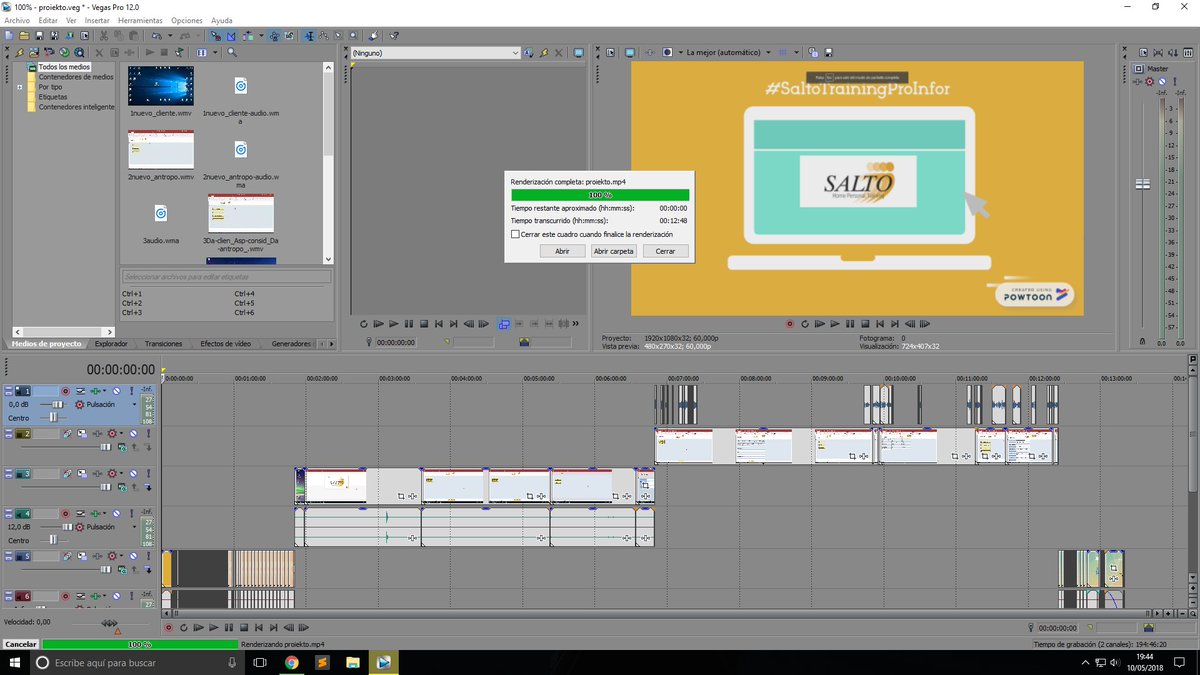Screen dimensions: 1200x675
Task: Expand track 1 Pulsación automation dropdown
Action: [134, 404]
